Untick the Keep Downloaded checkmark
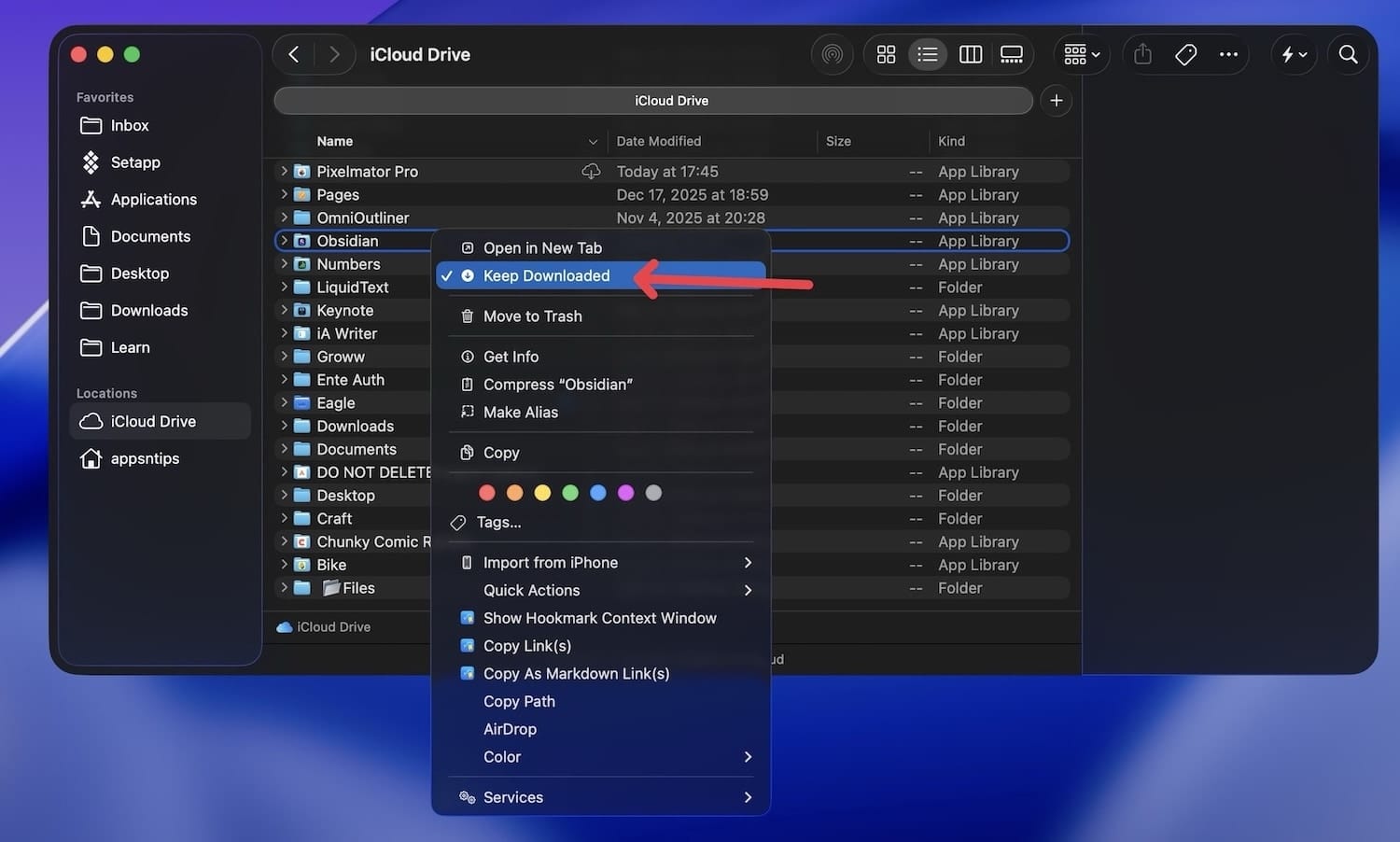The width and height of the screenshot is (1400, 842). coord(447,275)
